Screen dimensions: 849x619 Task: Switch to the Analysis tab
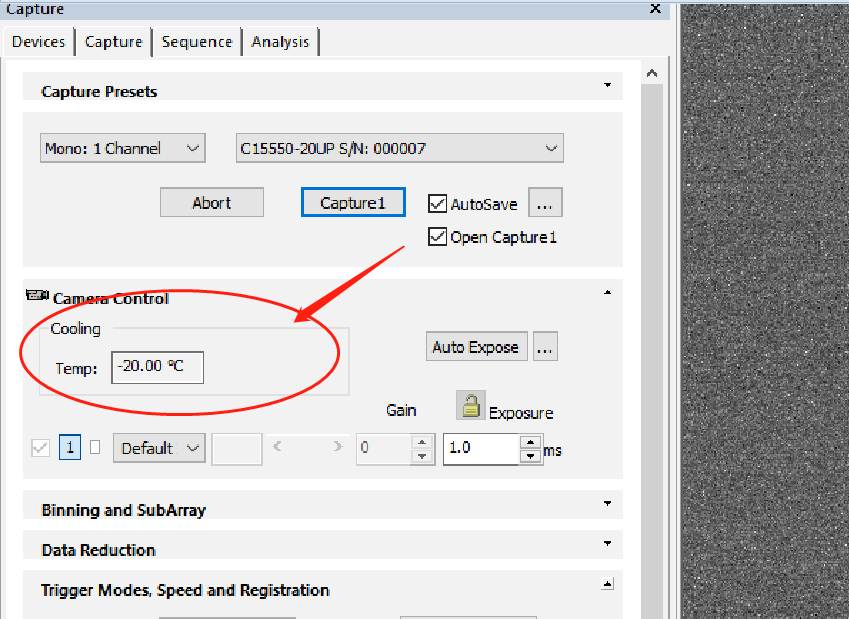point(281,42)
